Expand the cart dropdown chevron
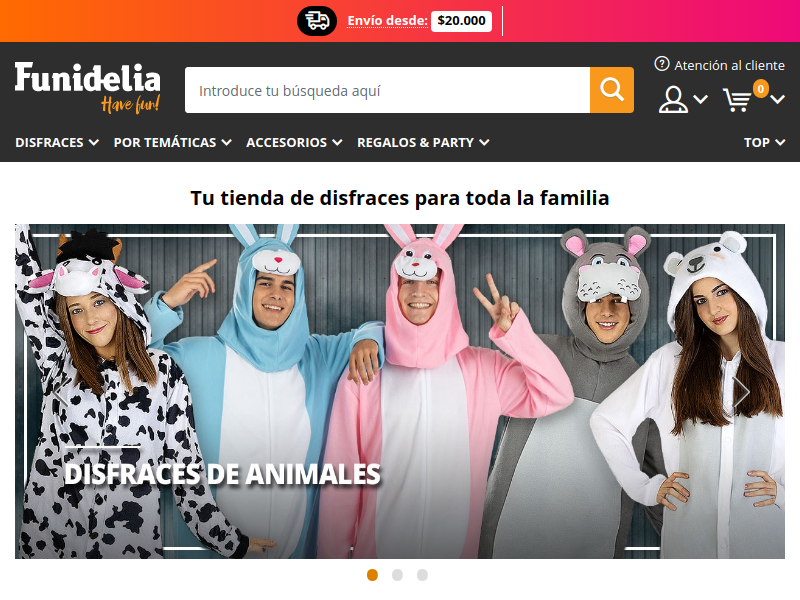This screenshot has height=600, width=800. [778, 99]
